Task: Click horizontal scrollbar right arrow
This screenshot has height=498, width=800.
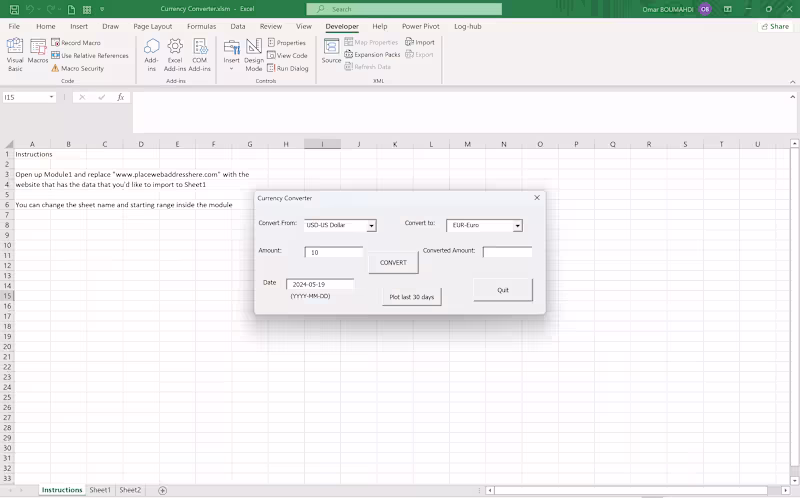Action: pyautogui.click(x=786, y=490)
